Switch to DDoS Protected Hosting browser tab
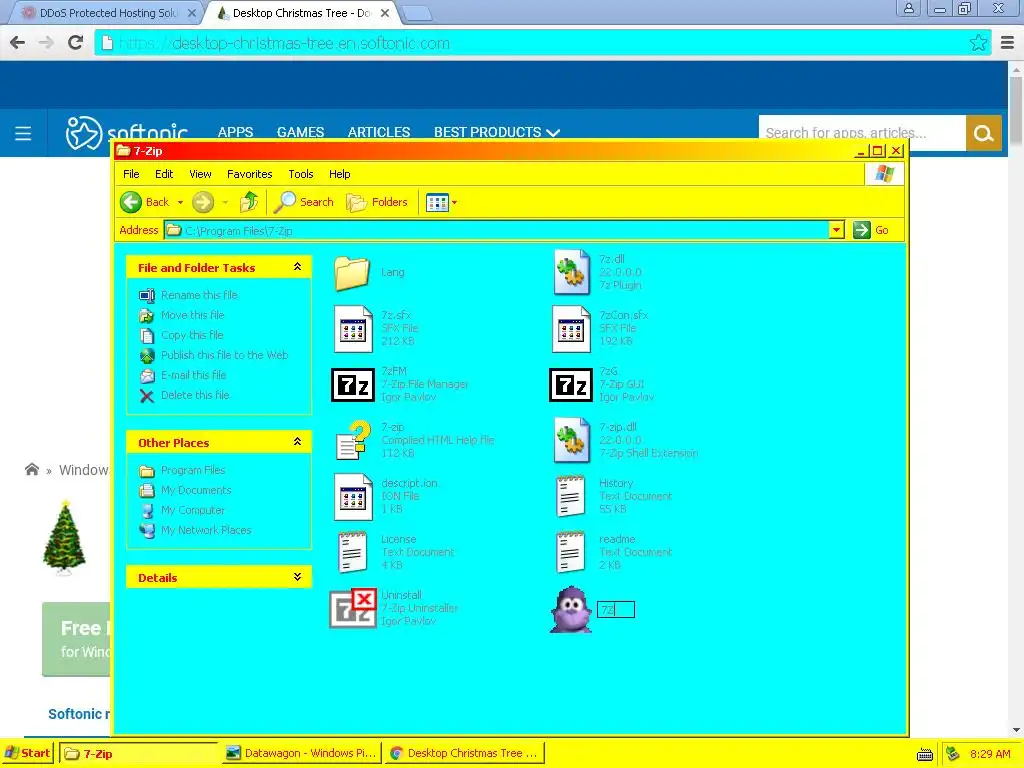Image resolution: width=1024 pixels, height=768 pixels. click(108, 13)
